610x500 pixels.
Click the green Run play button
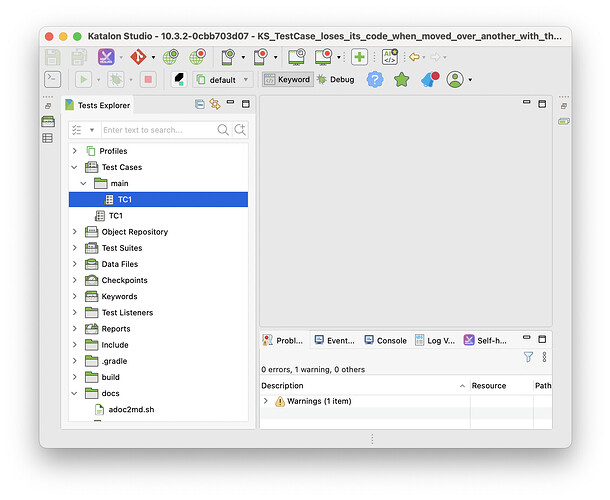pyautogui.click(x=83, y=80)
